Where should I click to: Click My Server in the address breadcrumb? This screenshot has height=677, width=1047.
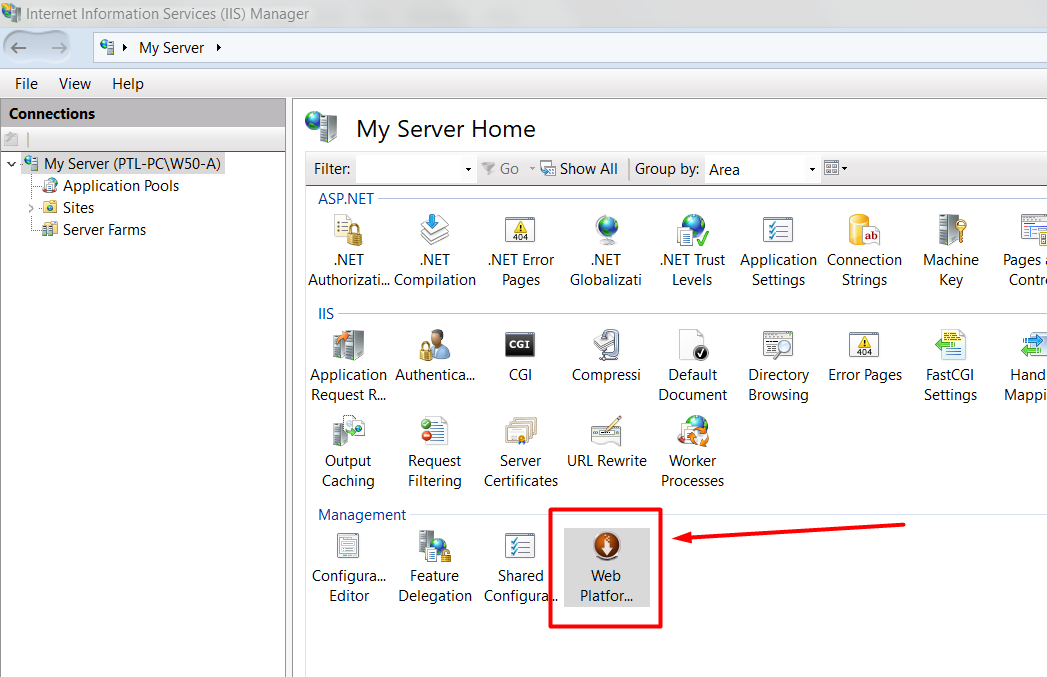[171, 48]
